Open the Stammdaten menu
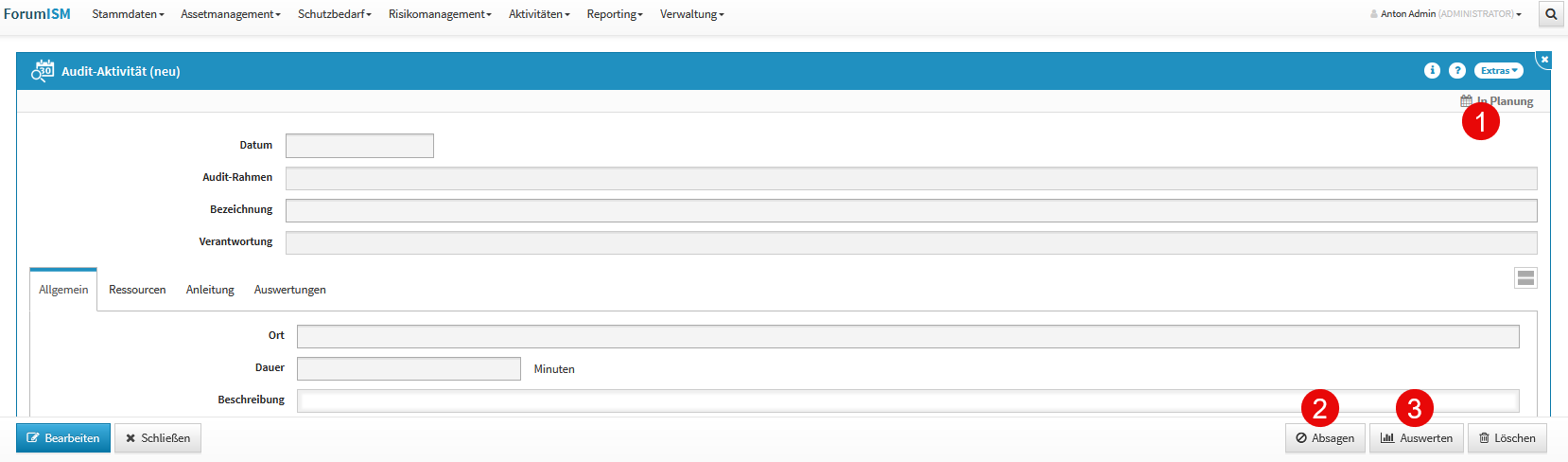Screen dimensions: 1568x462 point(128,14)
